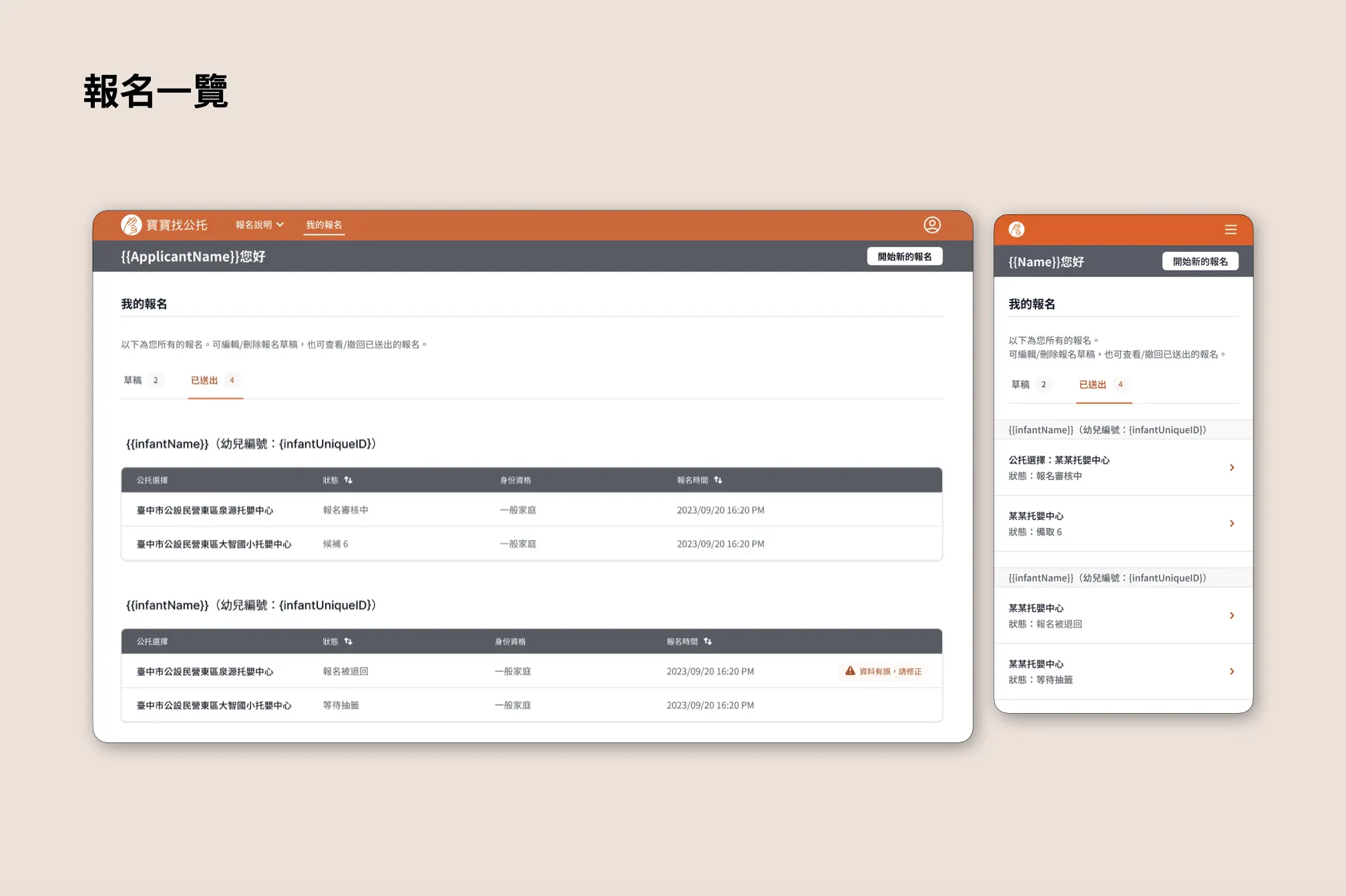Sort the first table by 狀態 column
The height and width of the screenshot is (896, 1346).
pos(350,480)
